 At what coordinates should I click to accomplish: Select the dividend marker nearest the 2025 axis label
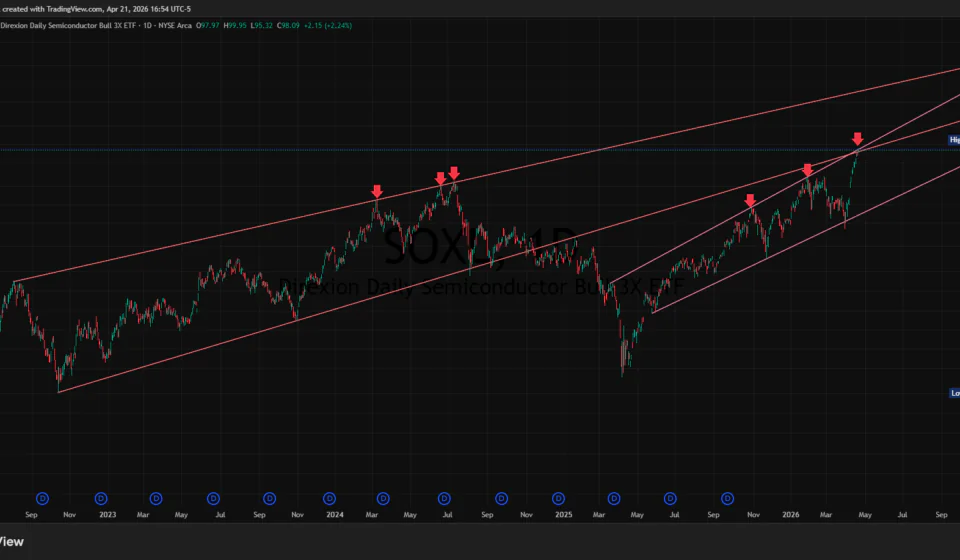pyautogui.click(x=558, y=499)
